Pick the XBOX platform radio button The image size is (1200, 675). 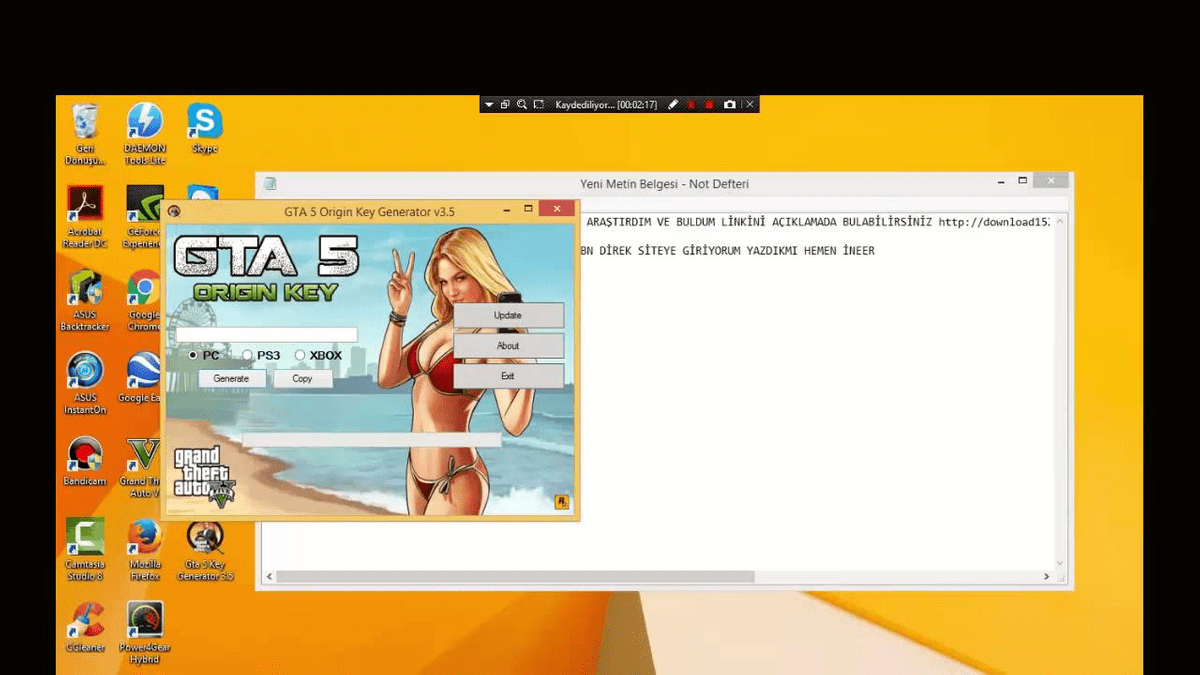300,355
